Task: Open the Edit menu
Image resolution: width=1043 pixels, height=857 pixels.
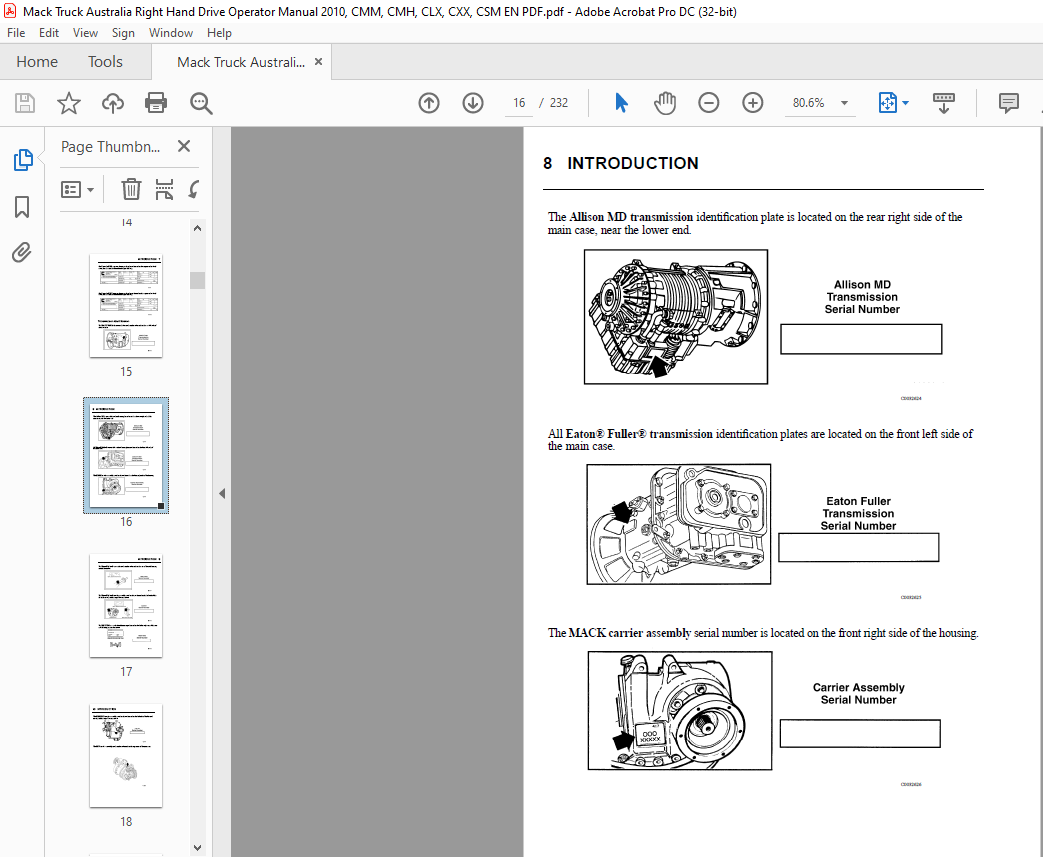Action: click(49, 33)
